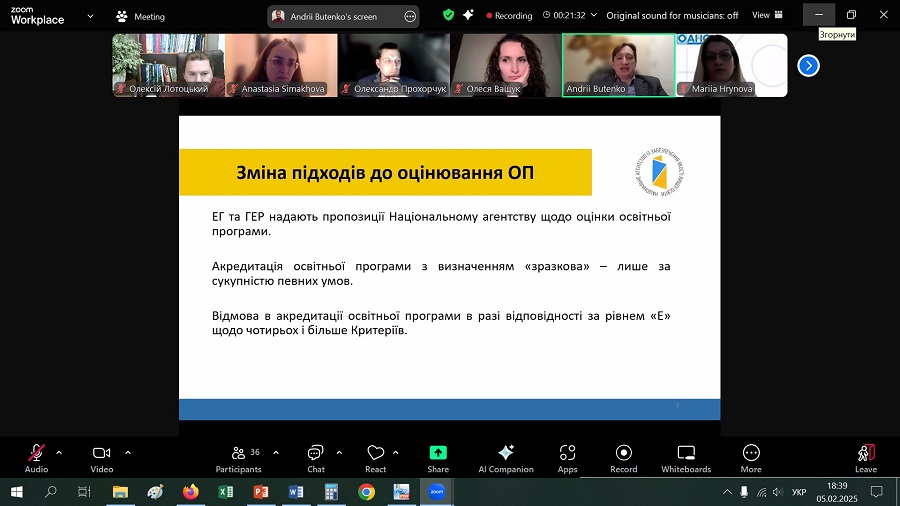
Task: Toggle recording with Record button
Action: coord(624,458)
